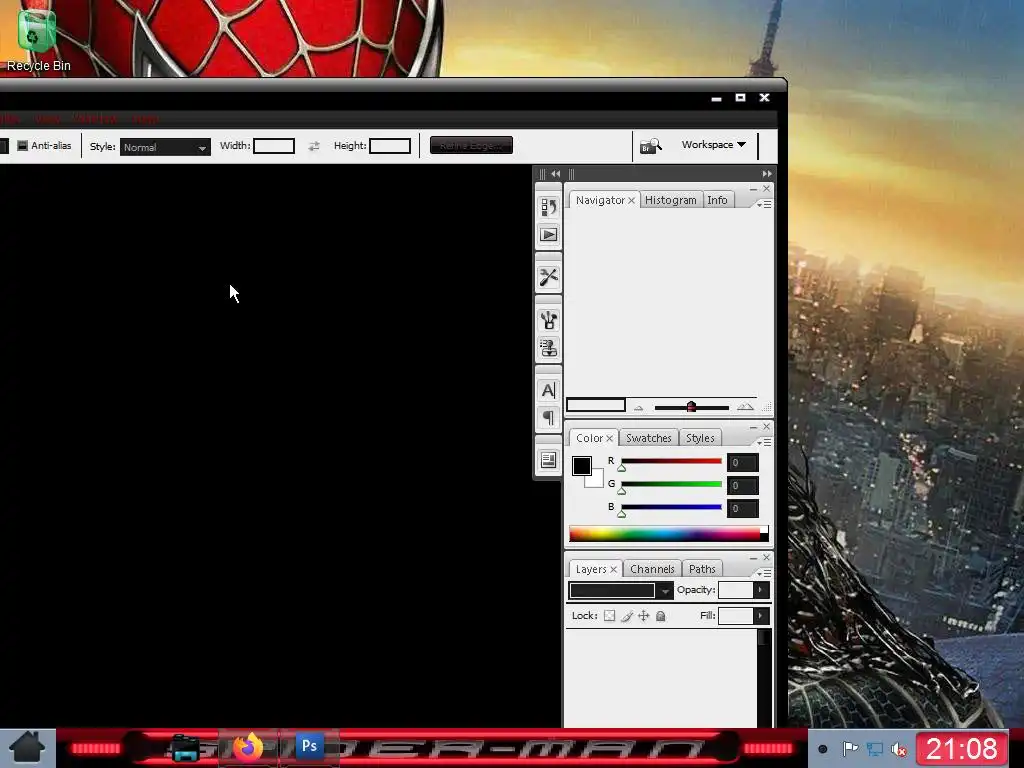Screen dimensions: 1024x768
Task: Toggle lock position in Layers panel
Action: 644,616
